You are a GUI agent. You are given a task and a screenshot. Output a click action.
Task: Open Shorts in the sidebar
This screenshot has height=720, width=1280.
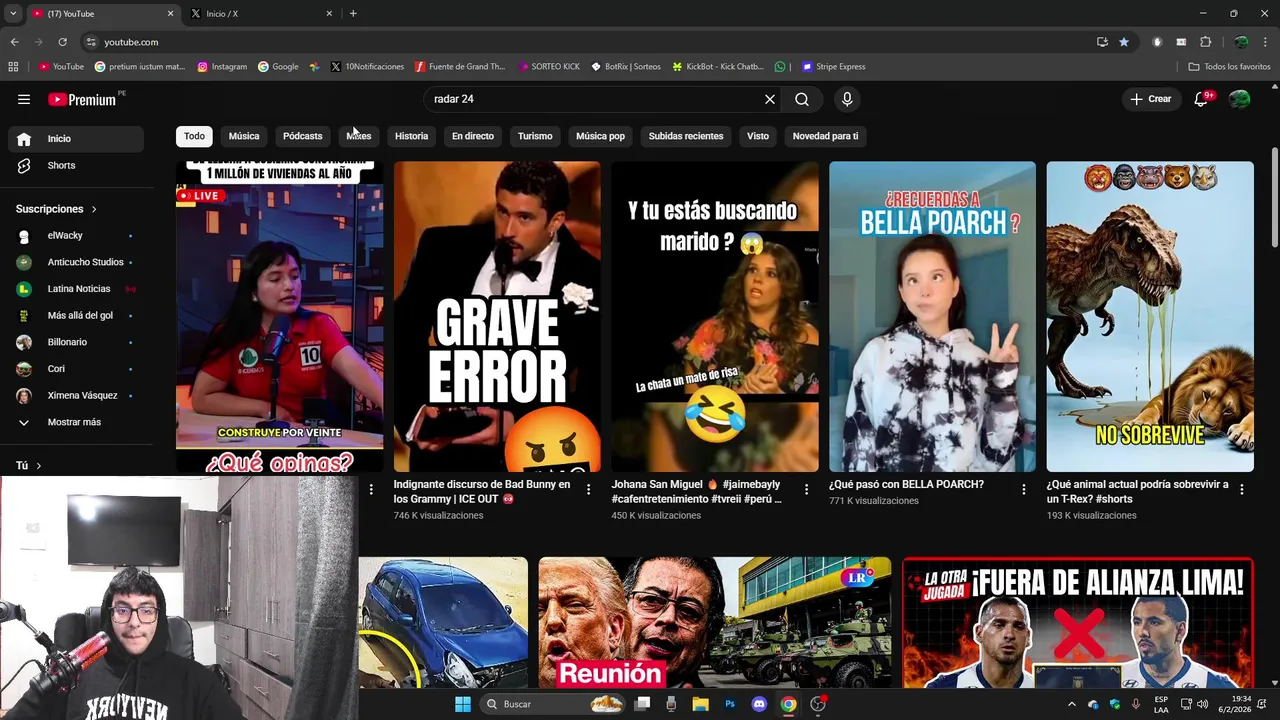[x=76, y=165]
